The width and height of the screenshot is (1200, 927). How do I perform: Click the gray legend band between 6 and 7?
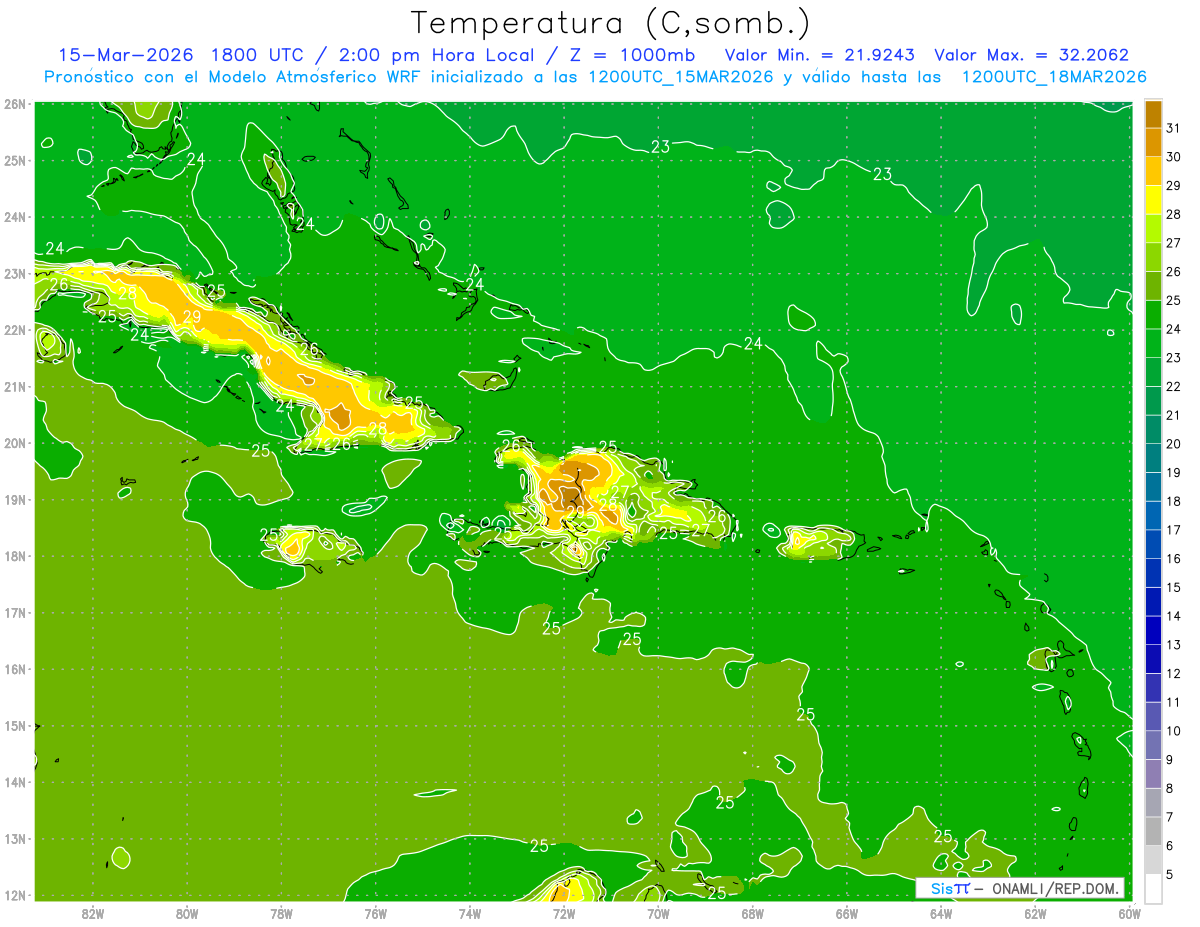pyautogui.click(x=1154, y=831)
